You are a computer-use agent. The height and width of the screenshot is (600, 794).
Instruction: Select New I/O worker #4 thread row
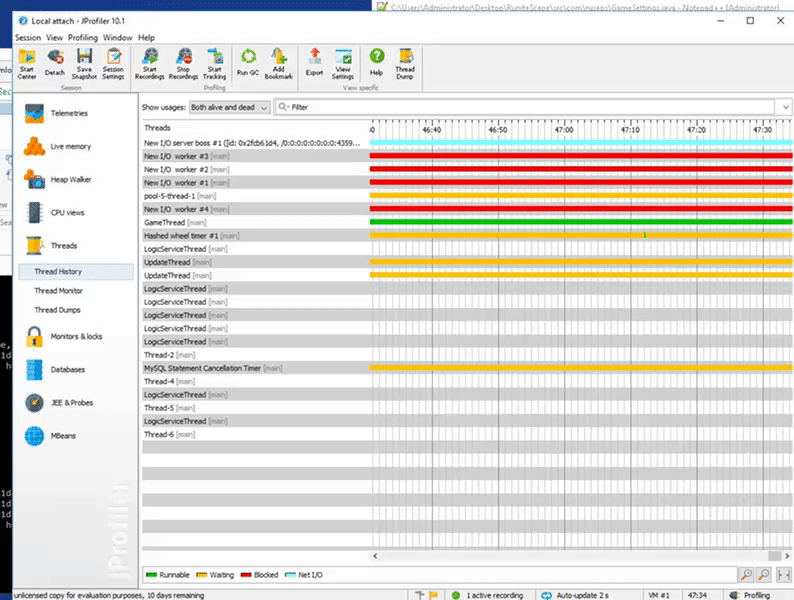click(467, 209)
